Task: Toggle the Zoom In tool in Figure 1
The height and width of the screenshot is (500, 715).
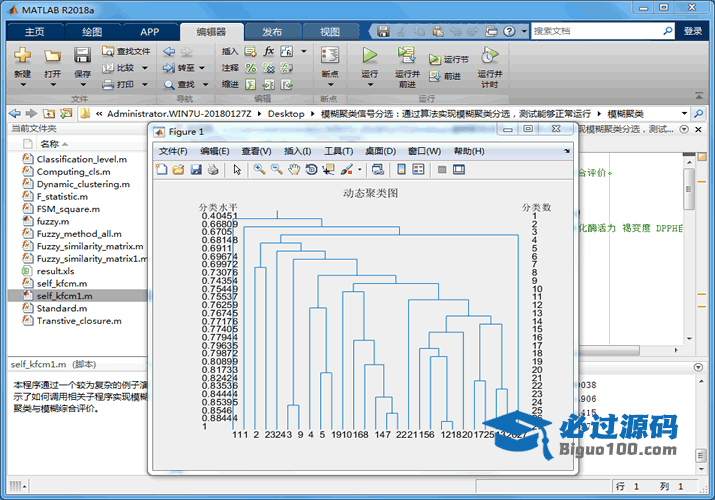Action: 259,170
